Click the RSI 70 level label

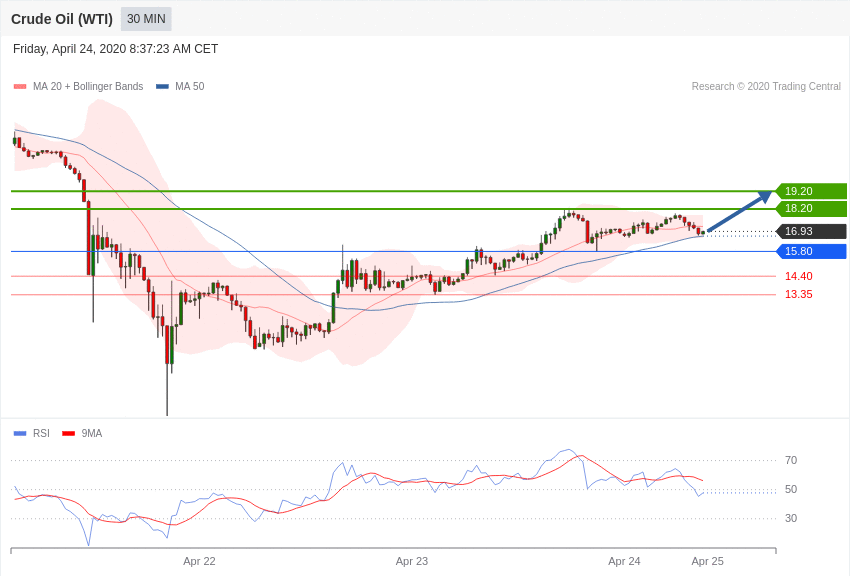pyautogui.click(x=791, y=460)
